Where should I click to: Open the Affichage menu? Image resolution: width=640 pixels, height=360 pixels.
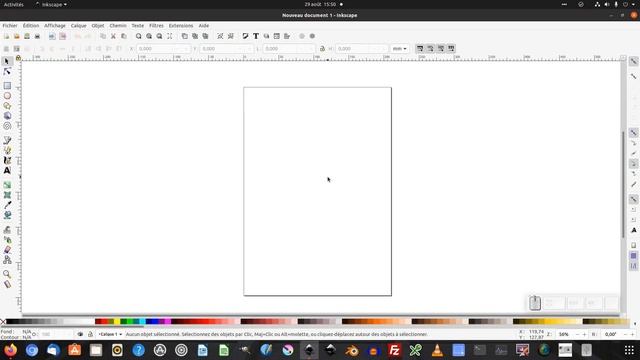pos(55,25)
